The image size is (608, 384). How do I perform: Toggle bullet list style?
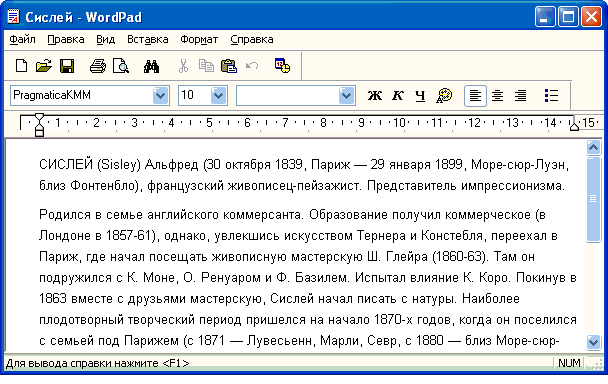click(x=551, y=95)
